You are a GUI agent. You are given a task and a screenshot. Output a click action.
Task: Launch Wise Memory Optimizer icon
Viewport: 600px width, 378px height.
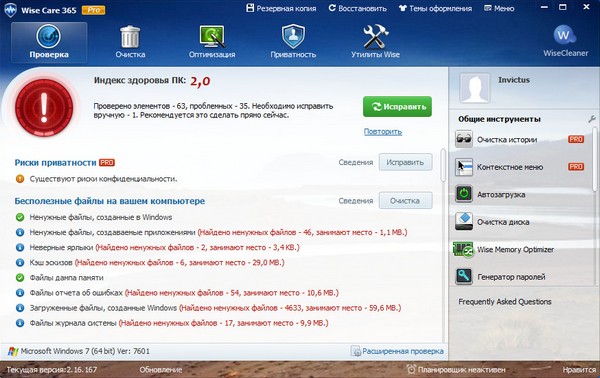(463, 249)
